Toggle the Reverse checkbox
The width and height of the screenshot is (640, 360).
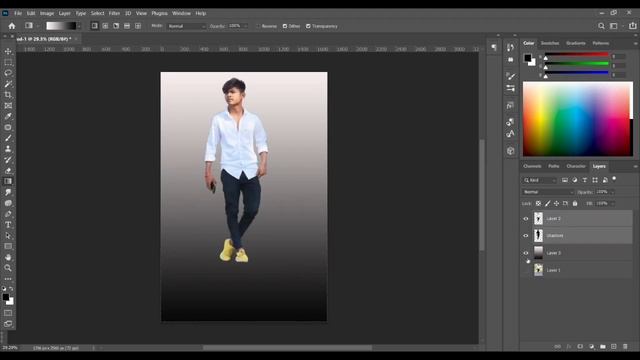click(x=258, y=26)
